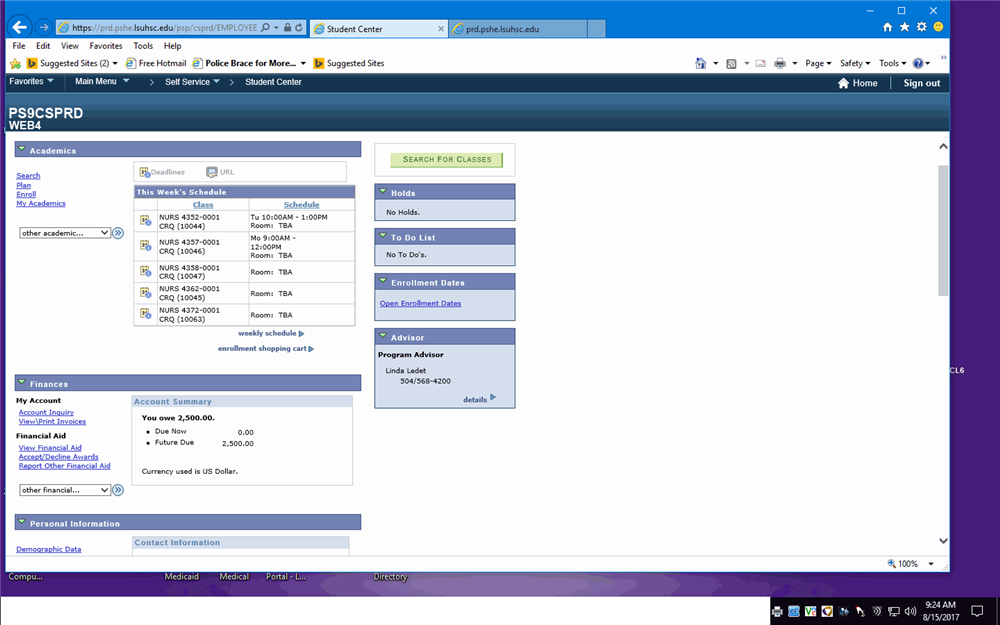Click the browser back arrow button
This screenshot has width=1000, height=625.
click(19, 27)
